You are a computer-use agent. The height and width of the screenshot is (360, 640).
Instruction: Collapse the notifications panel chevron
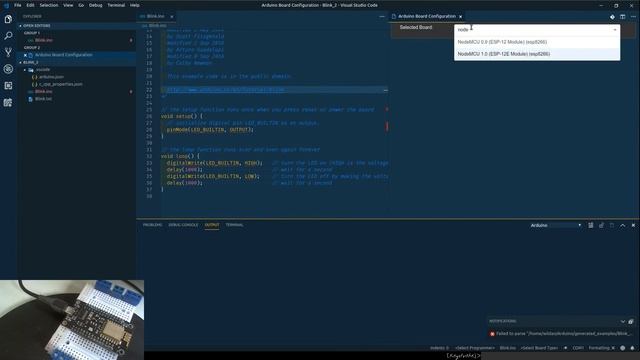pyautogui.click(x=623, y=322)
